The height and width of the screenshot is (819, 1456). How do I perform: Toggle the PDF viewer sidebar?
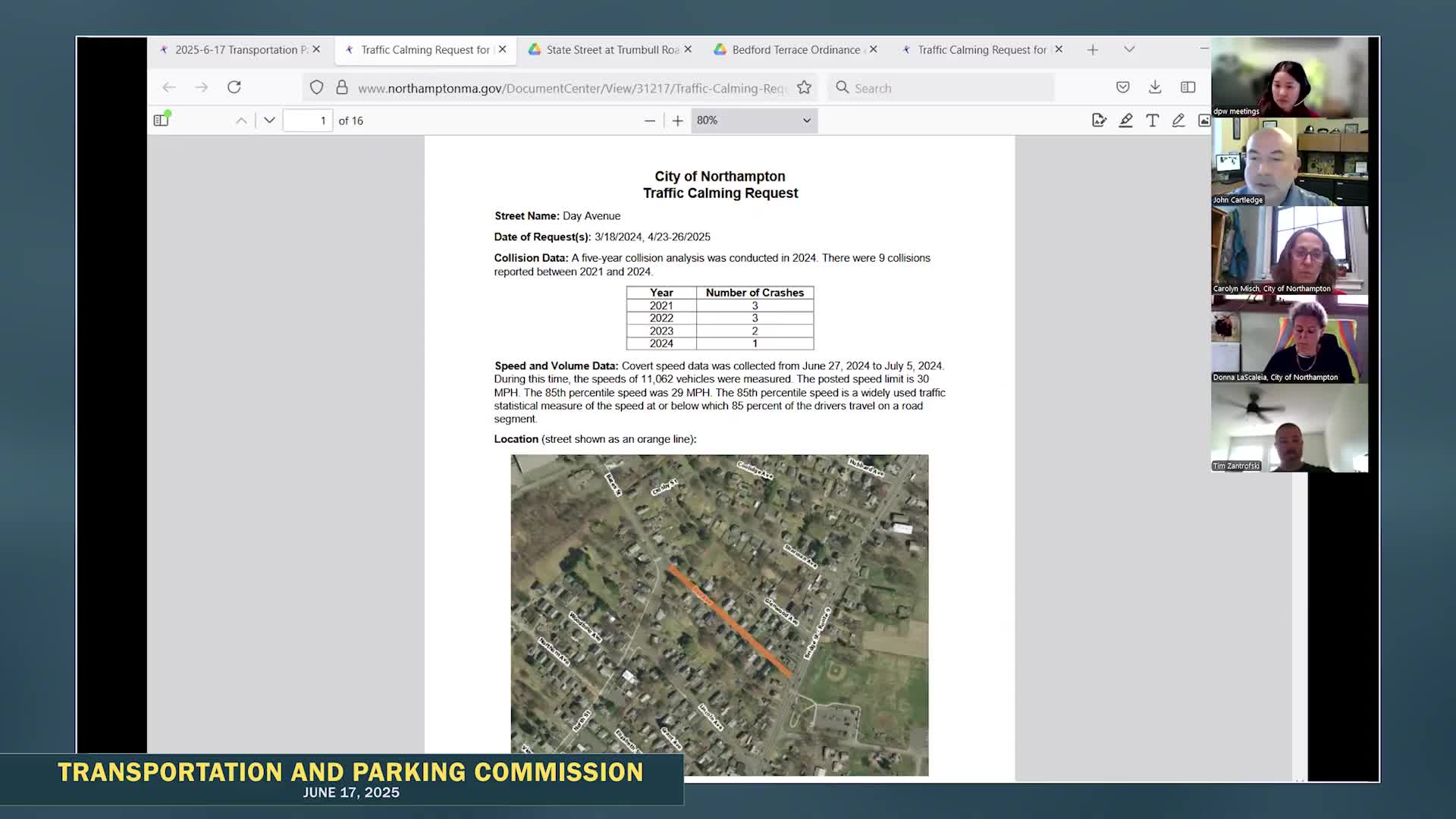click(162, 120)
